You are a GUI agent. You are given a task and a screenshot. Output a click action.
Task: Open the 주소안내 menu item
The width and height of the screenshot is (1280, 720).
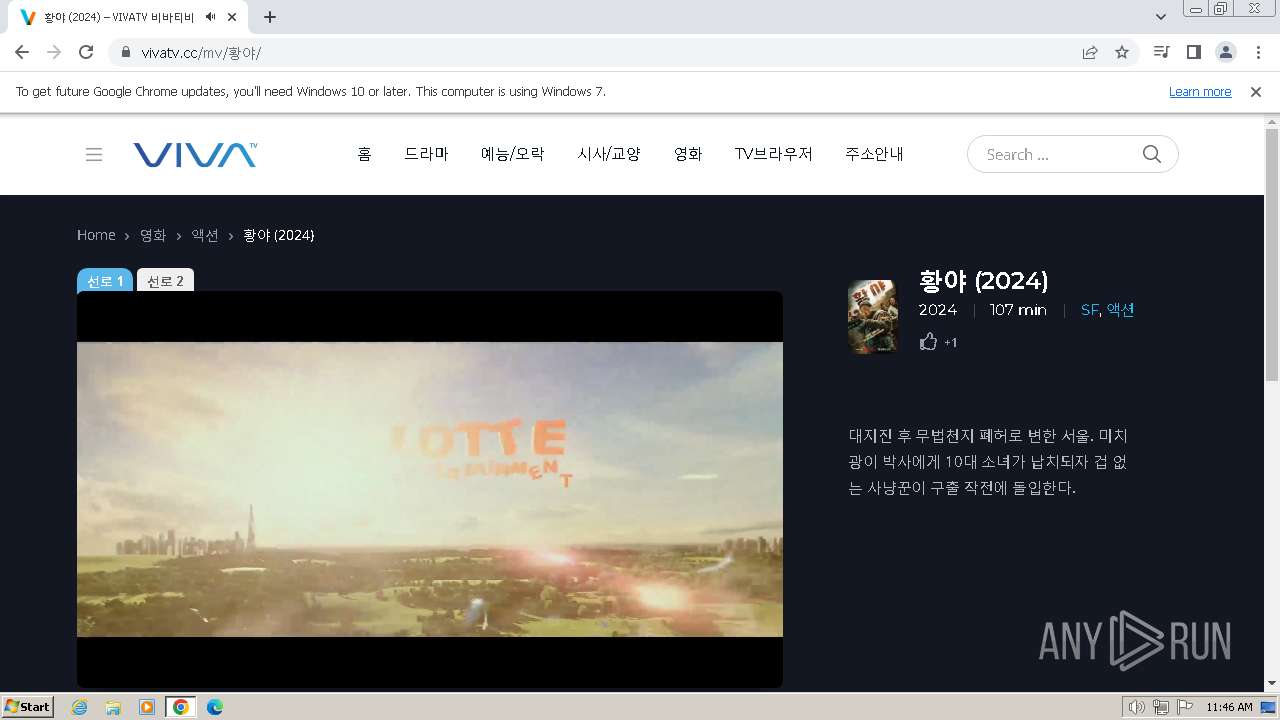click(x=874, y=154)
